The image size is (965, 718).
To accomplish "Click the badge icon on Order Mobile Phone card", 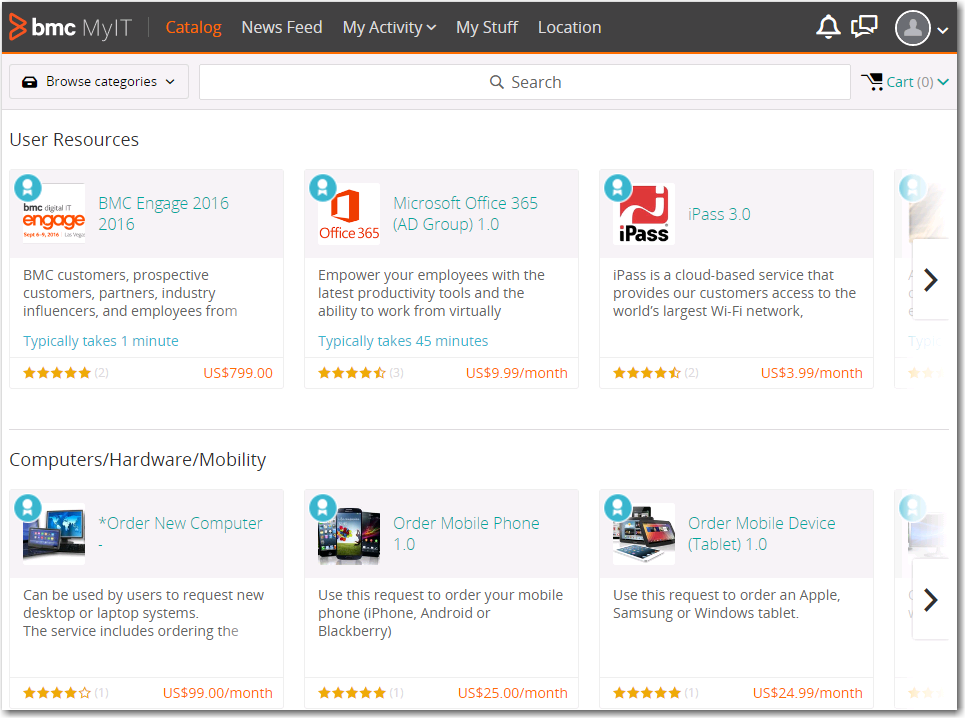I will 323,507.
